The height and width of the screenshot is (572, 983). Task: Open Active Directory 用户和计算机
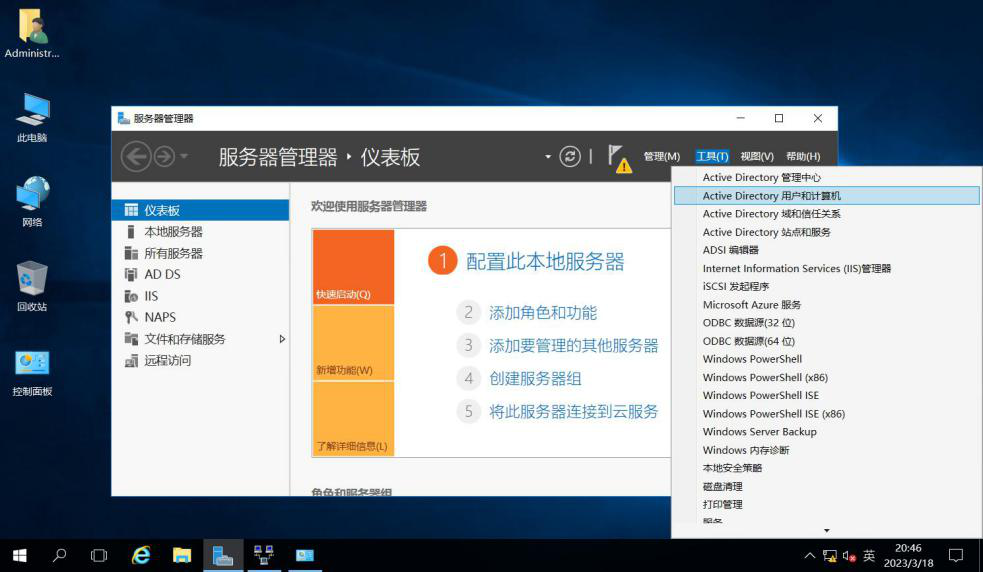tap(826, 196)
